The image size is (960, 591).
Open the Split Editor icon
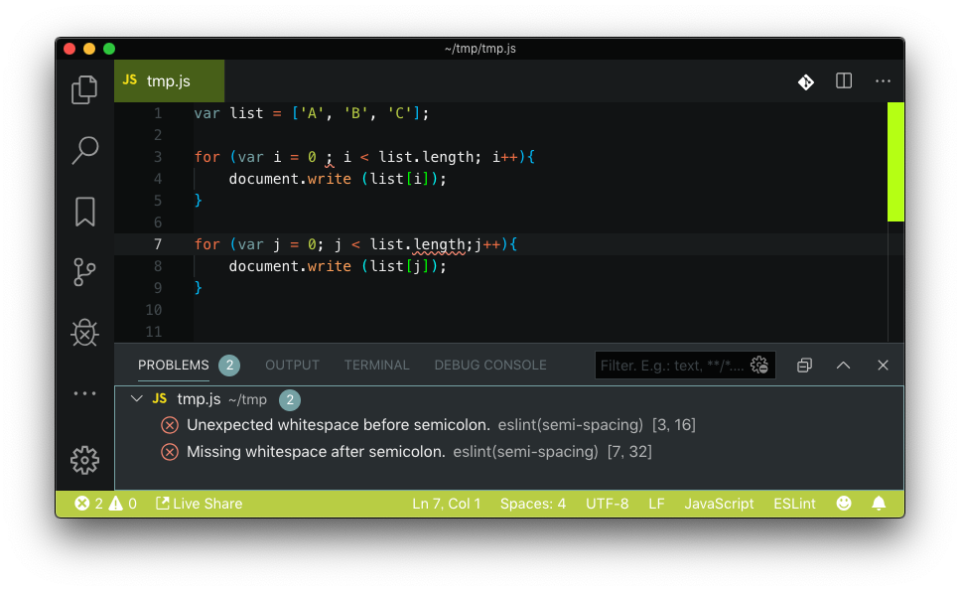(843, 81)
